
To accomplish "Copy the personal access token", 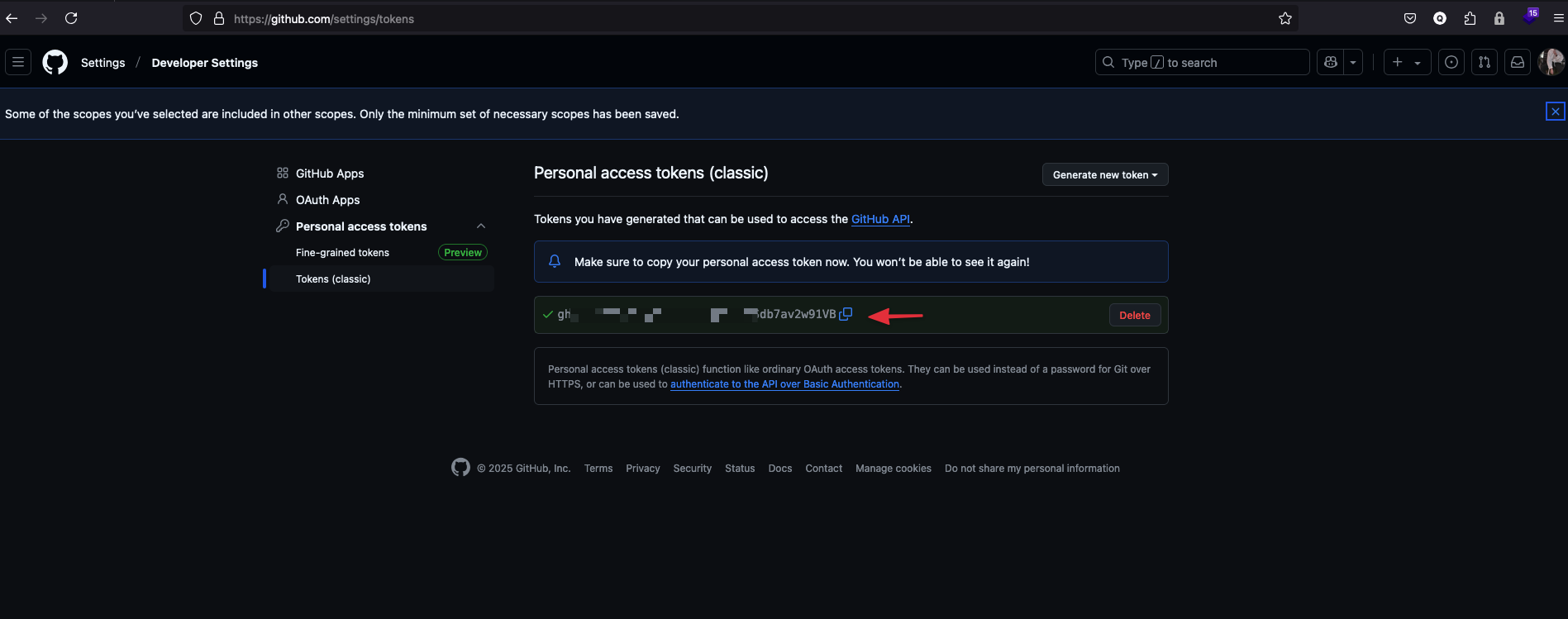I will 846,314.
